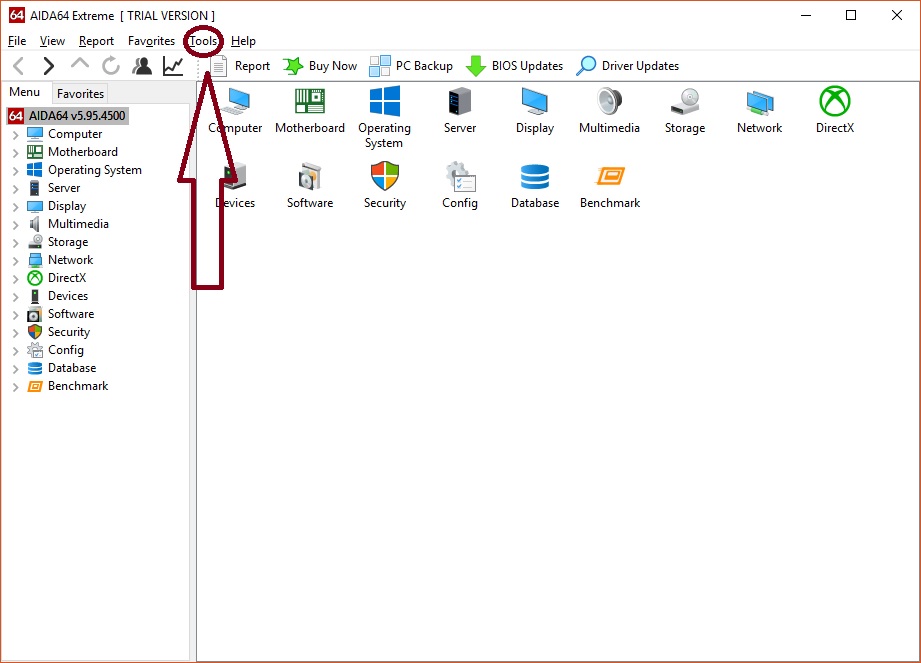Open the Tools menu
Viewport: 921px width, 663px height.
pyautogui.click(x=203, y=41)
